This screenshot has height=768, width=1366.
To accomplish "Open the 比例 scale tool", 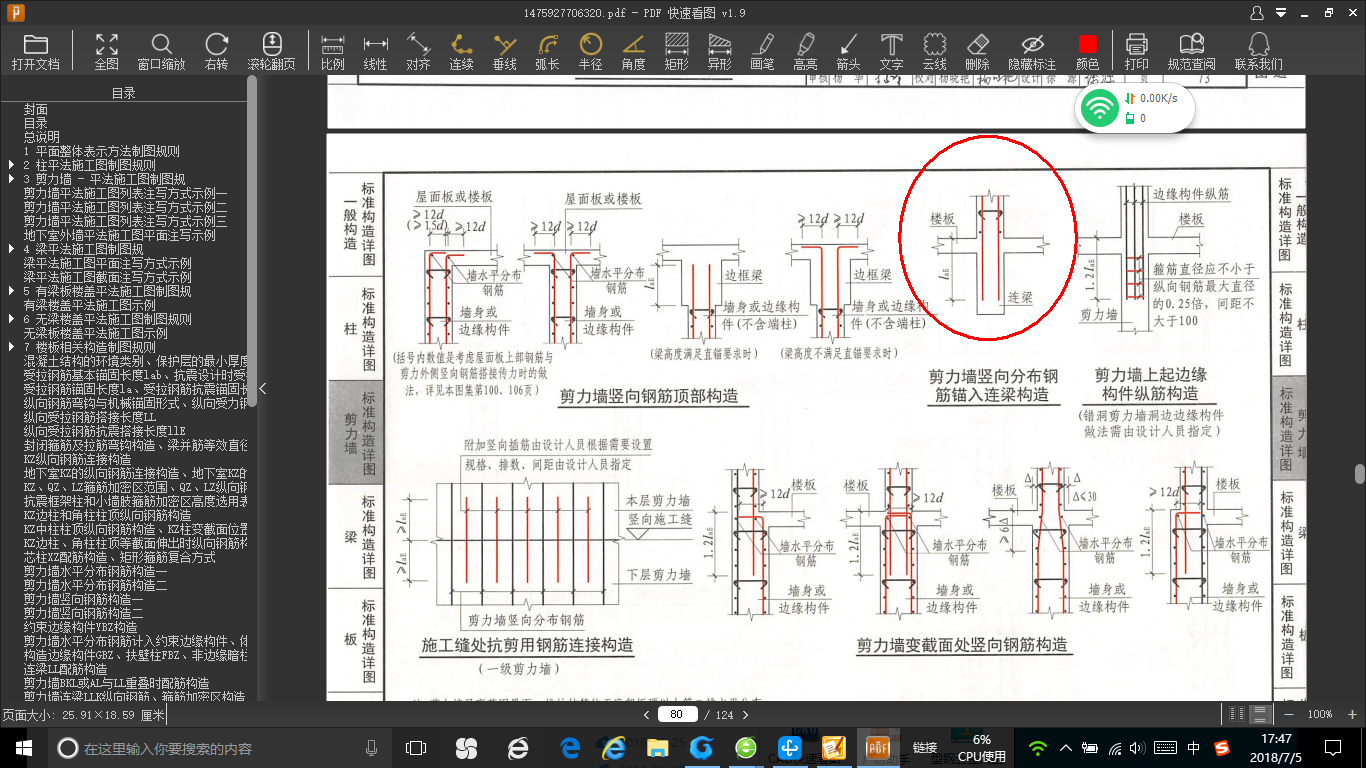I will [333, 52].
